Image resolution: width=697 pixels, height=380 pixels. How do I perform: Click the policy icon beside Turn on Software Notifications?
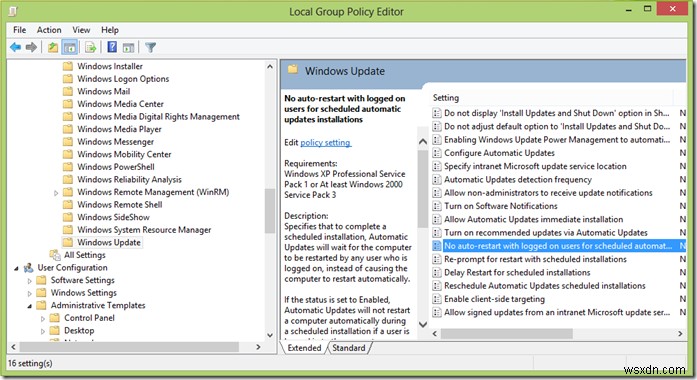point(437,206)
